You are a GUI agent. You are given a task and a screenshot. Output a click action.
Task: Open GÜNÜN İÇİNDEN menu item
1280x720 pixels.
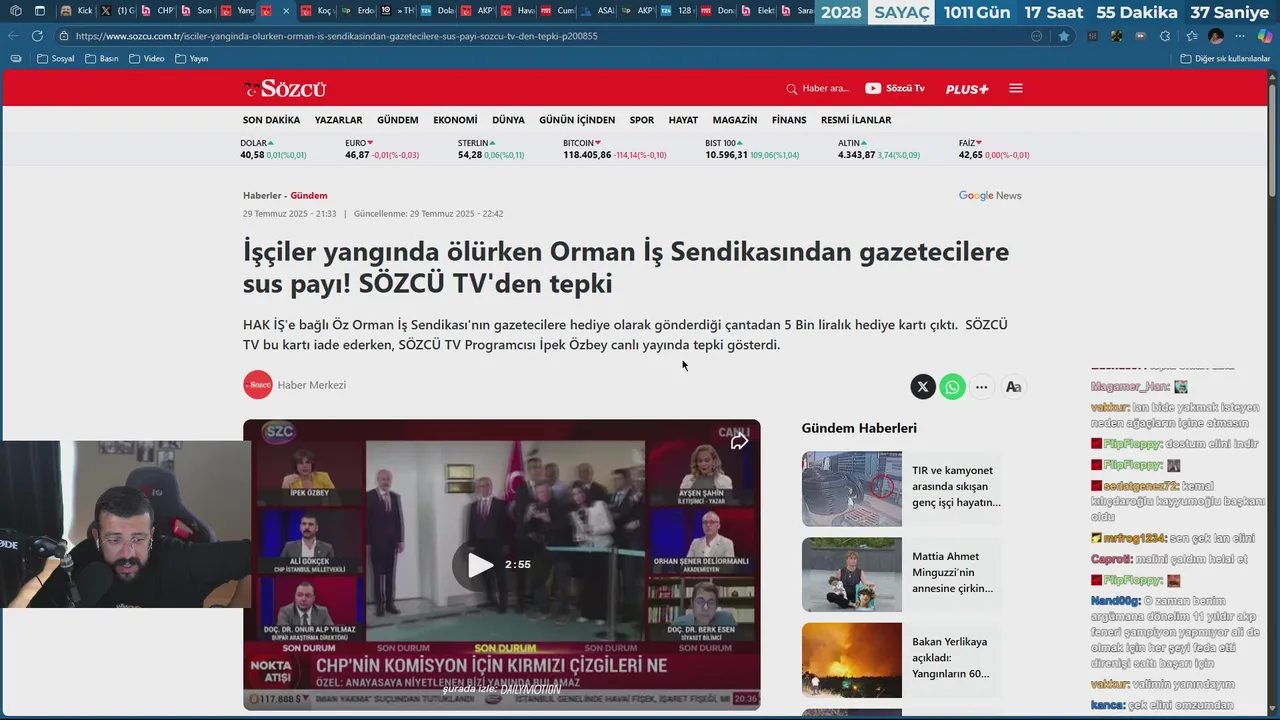coord(577,120)
